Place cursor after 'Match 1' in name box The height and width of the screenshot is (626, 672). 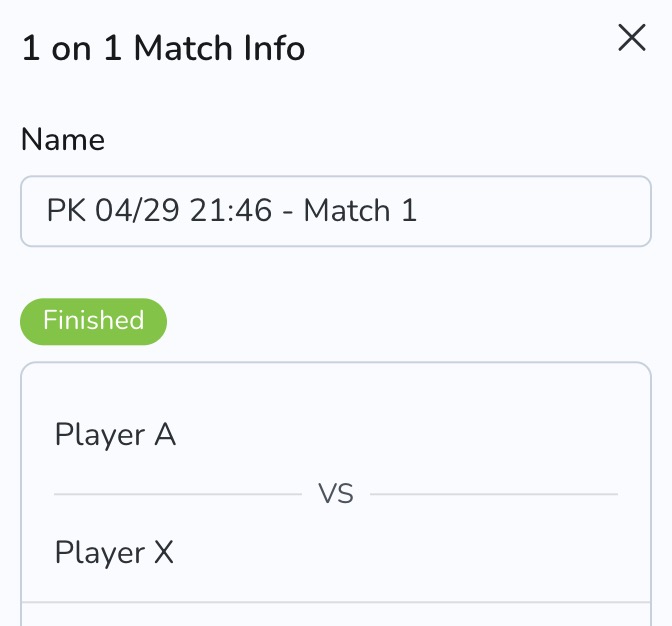(440, 211)
